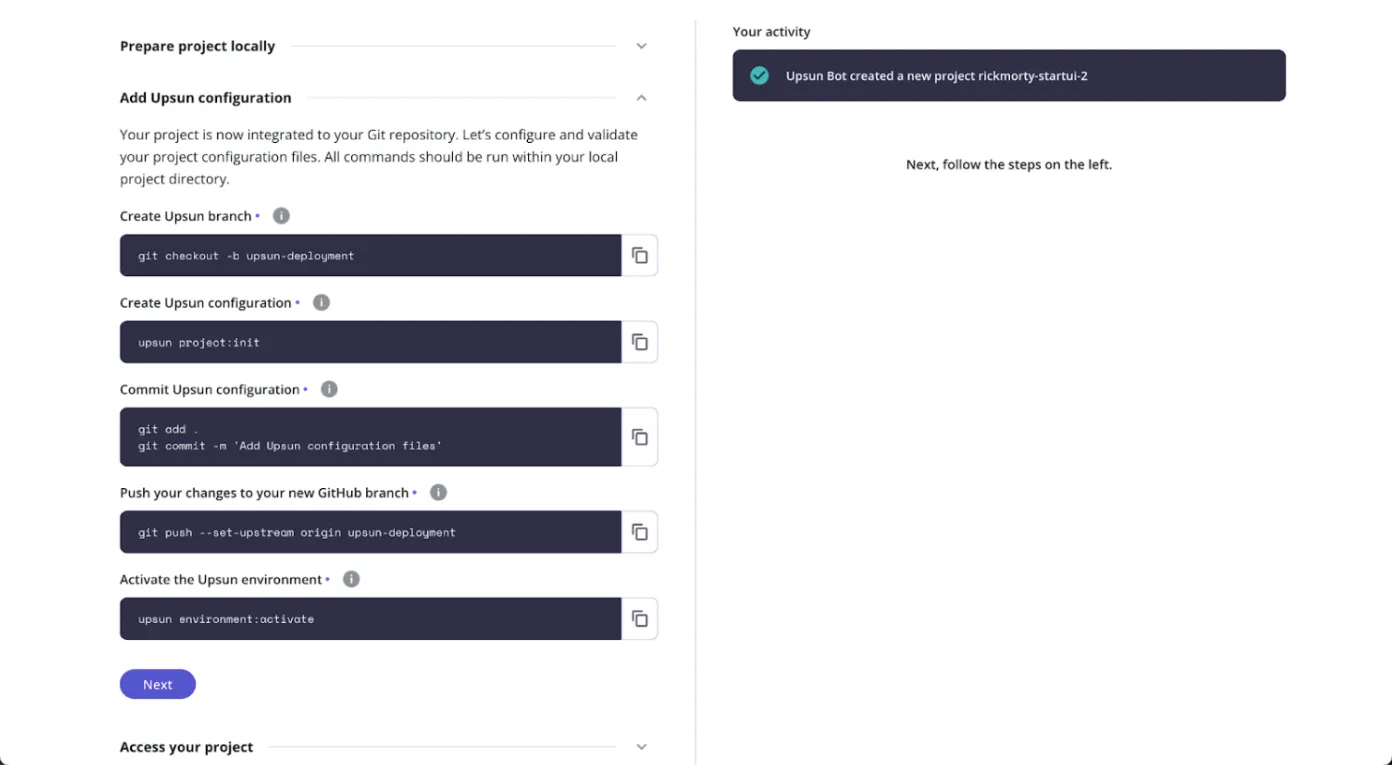This screenshot has width=1392, height=765.
Task: Click the Next button
Action: (x=158, y=684)
